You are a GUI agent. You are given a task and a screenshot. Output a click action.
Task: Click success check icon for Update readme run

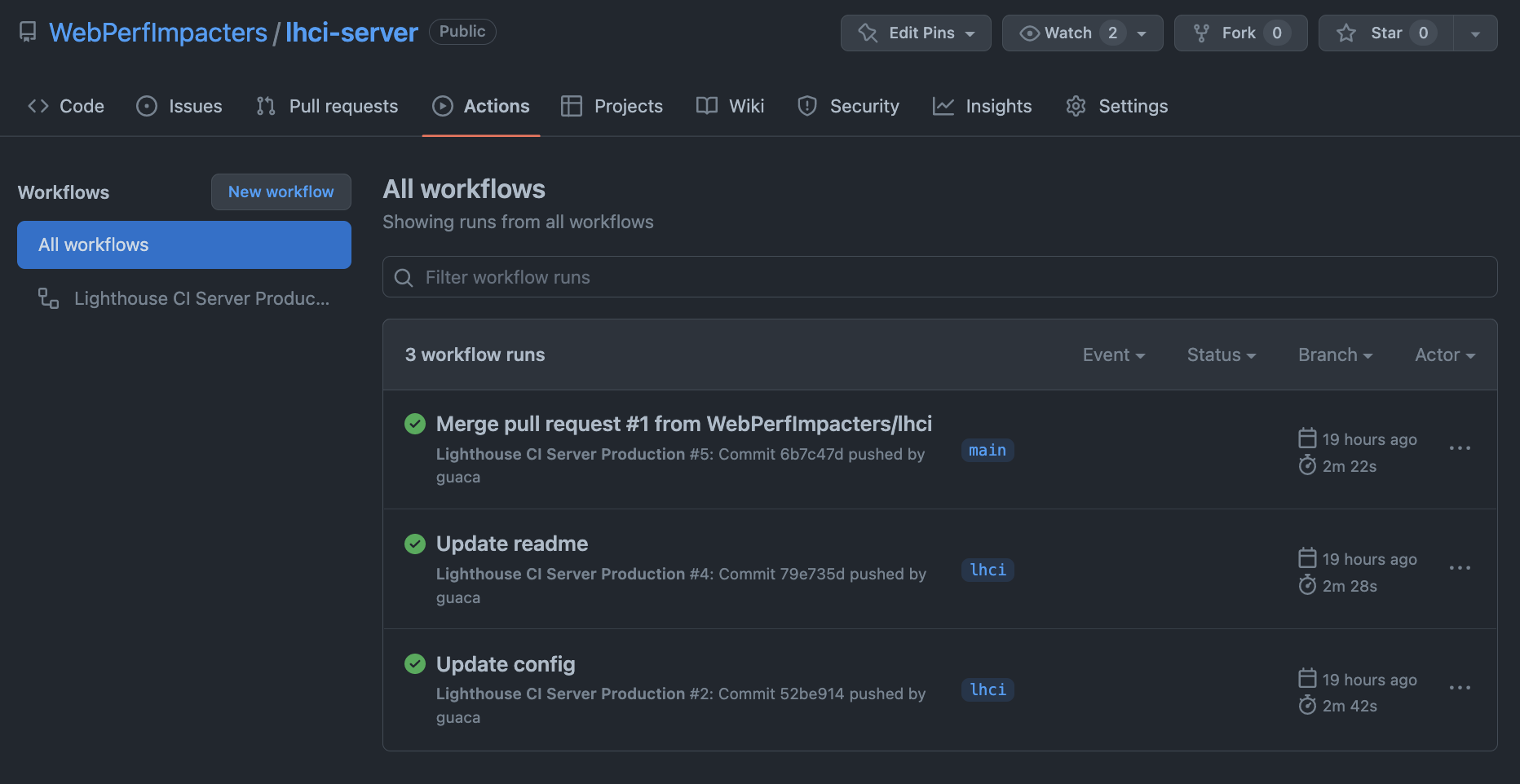click(x=415, y=544)
